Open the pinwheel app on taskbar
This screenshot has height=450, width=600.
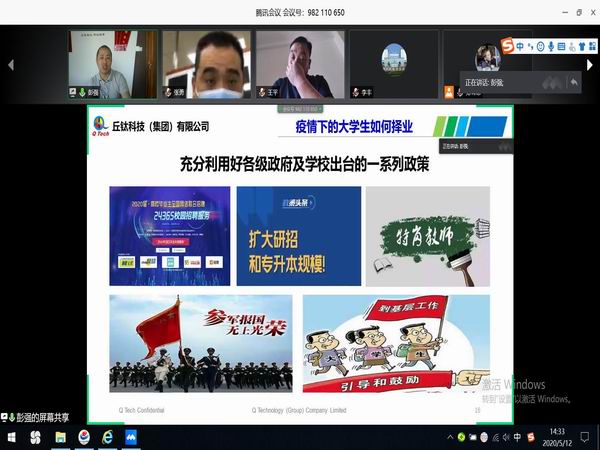coord(36,437)
